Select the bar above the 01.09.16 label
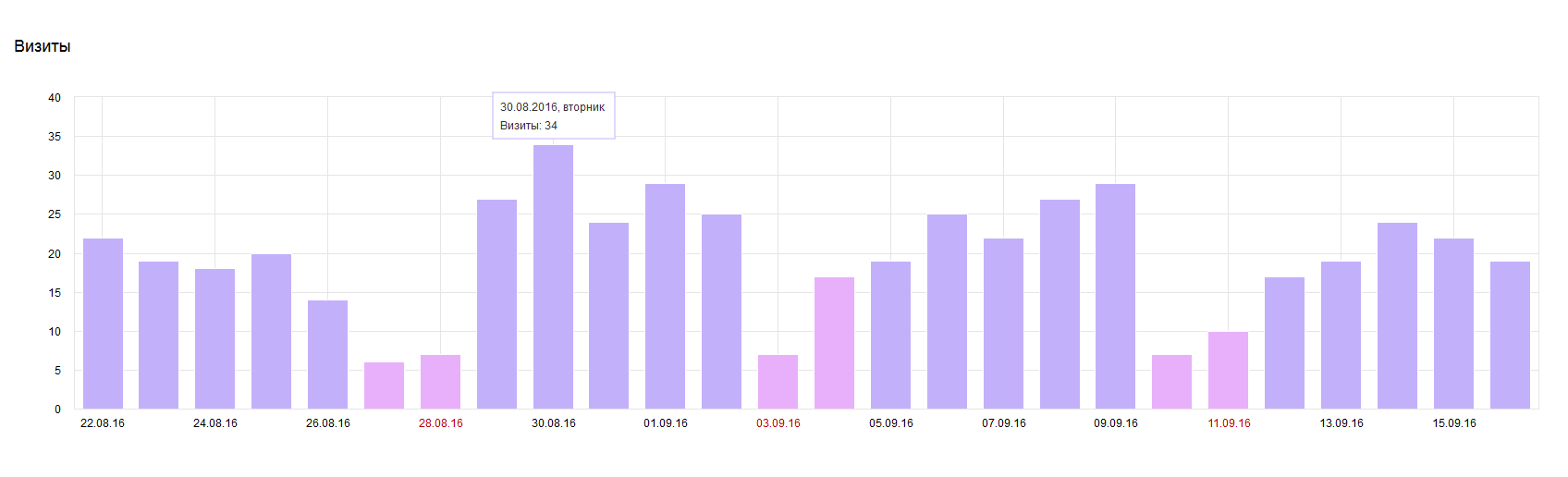The height and width of the screenshot is (477, 1568). (665, 296)
